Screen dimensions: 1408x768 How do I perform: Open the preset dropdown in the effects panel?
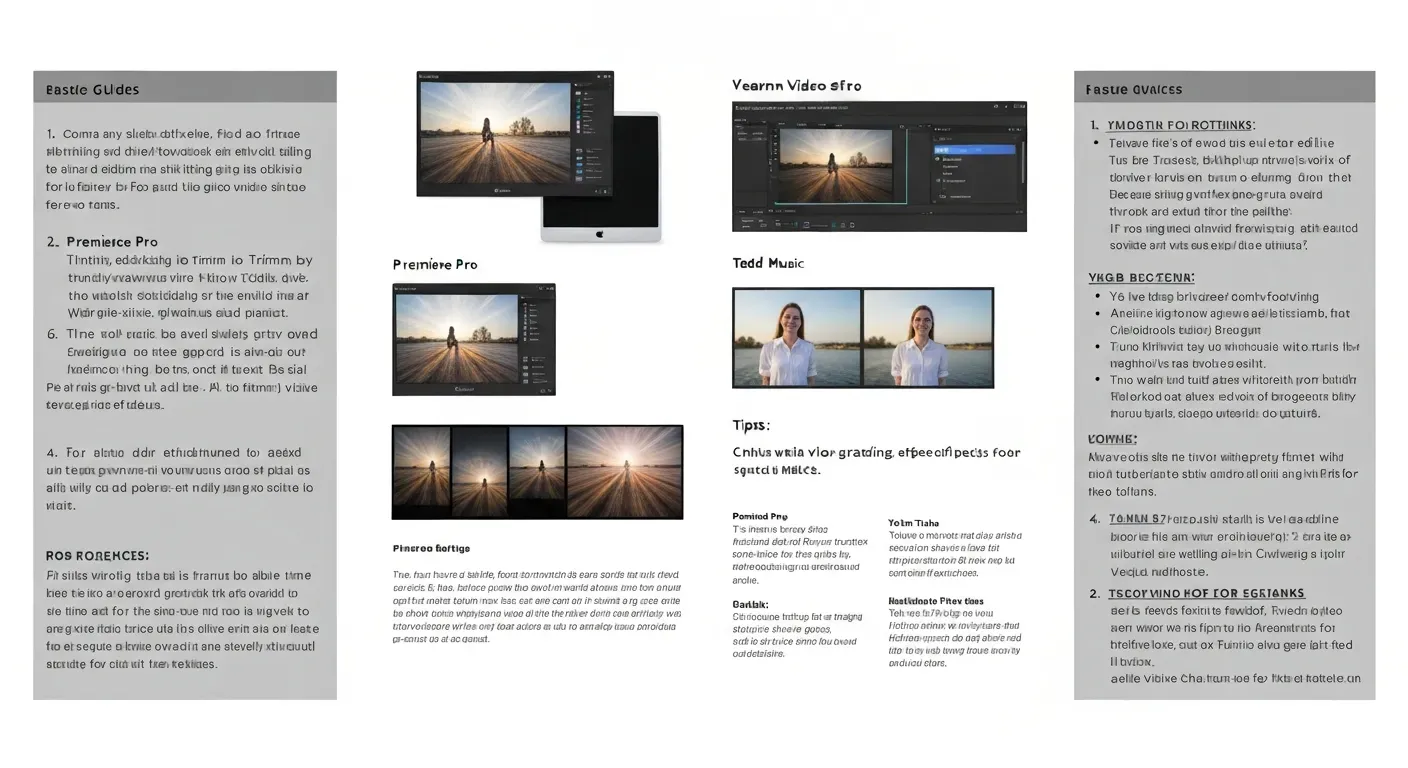click(x=1015, y=139)
